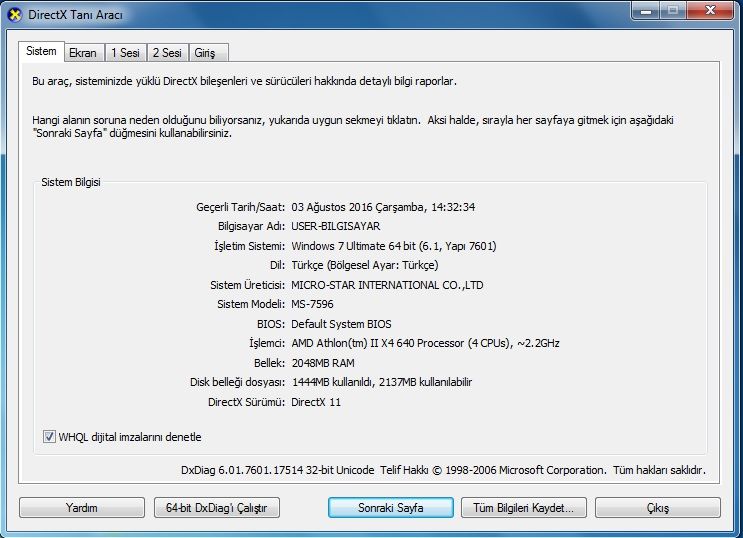
Task: Click the 2048MB RAM value
Action: pyautogui.click(x=323, y=363)
